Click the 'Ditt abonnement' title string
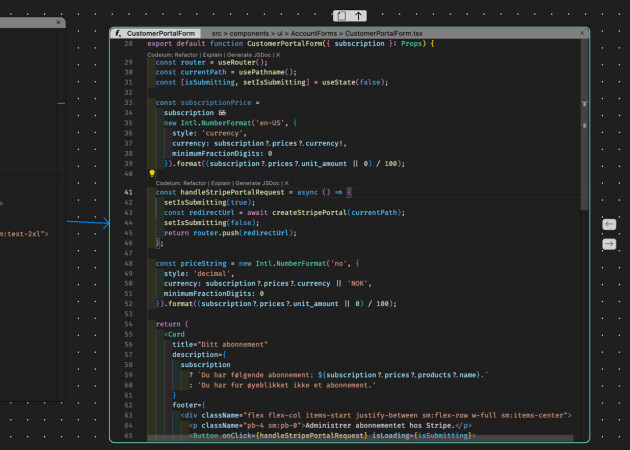This screenshot has width=630, height=450. tap(234, 345)
